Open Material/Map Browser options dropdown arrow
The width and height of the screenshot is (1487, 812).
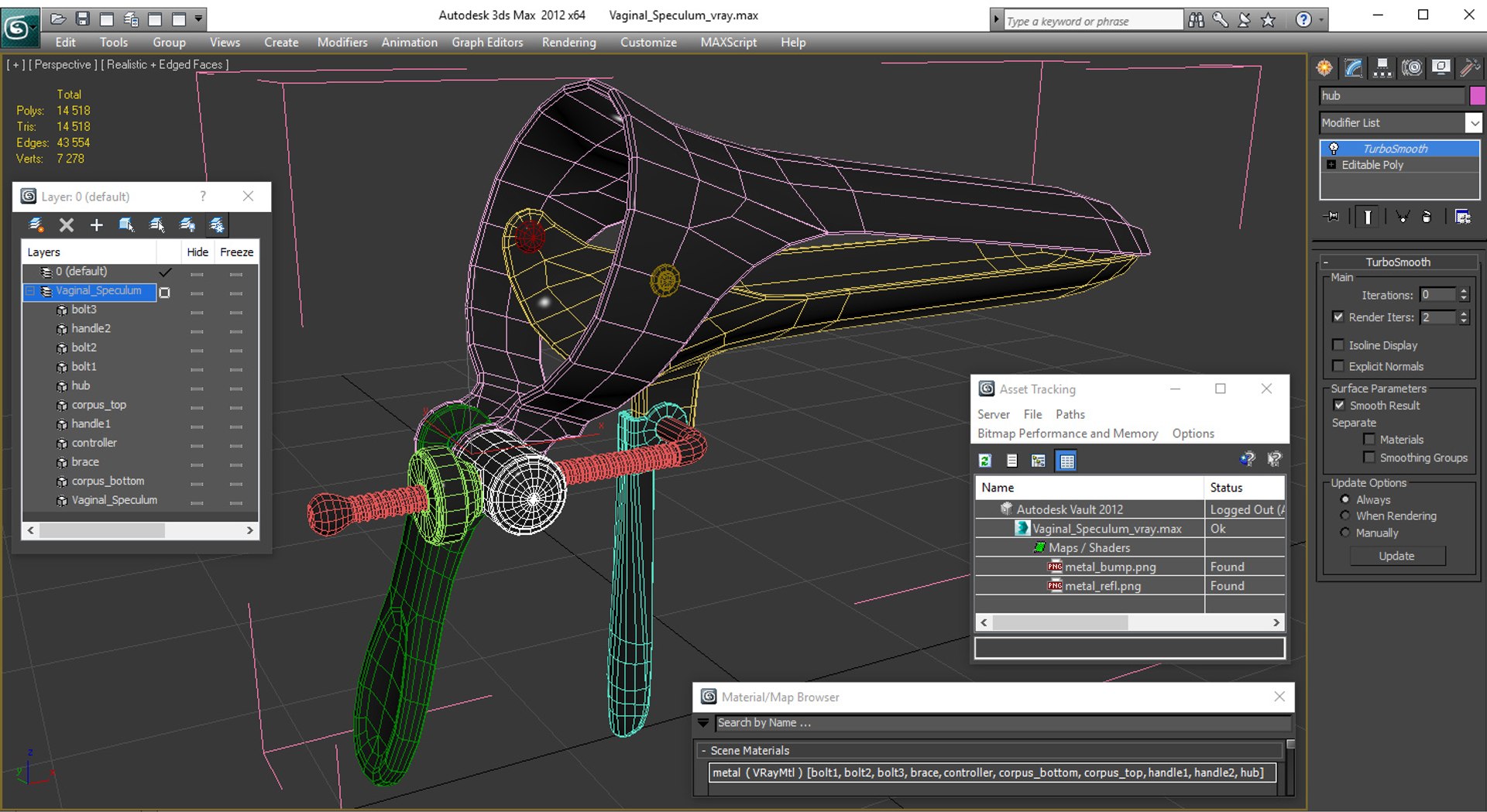703,723
